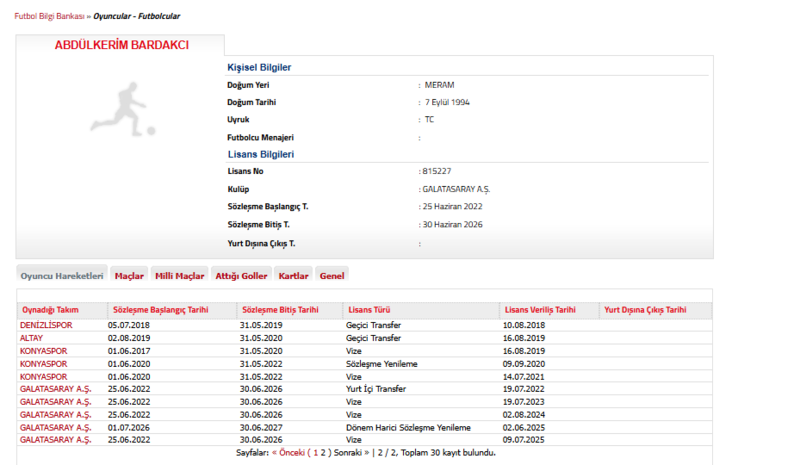The width and height of the screenshot is (800, 465).
Task: Click the Oynadığı Takım column header
Action: tap(50, 310)
